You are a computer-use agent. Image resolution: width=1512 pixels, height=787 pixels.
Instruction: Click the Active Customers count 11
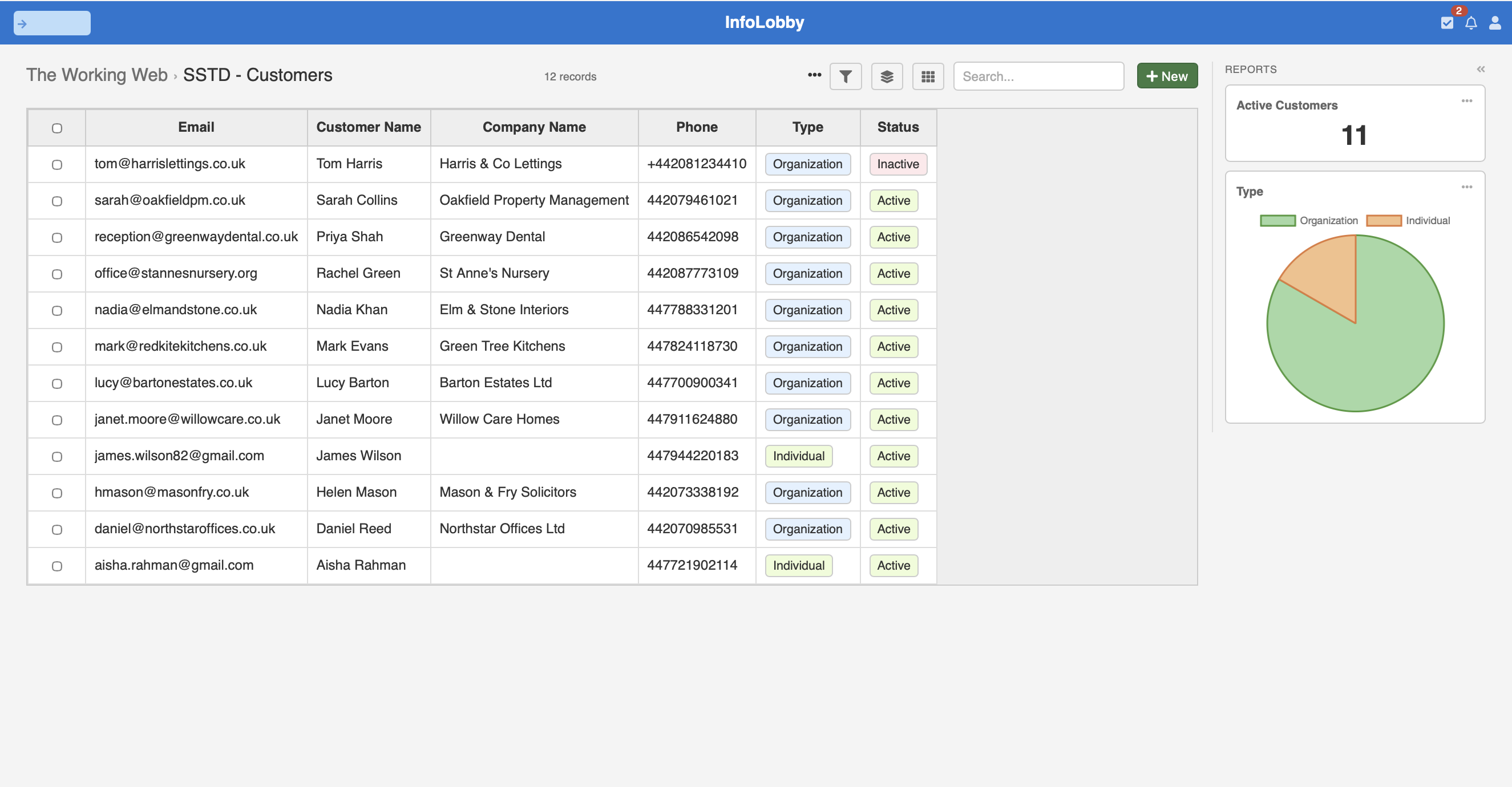coord(1353,136)
